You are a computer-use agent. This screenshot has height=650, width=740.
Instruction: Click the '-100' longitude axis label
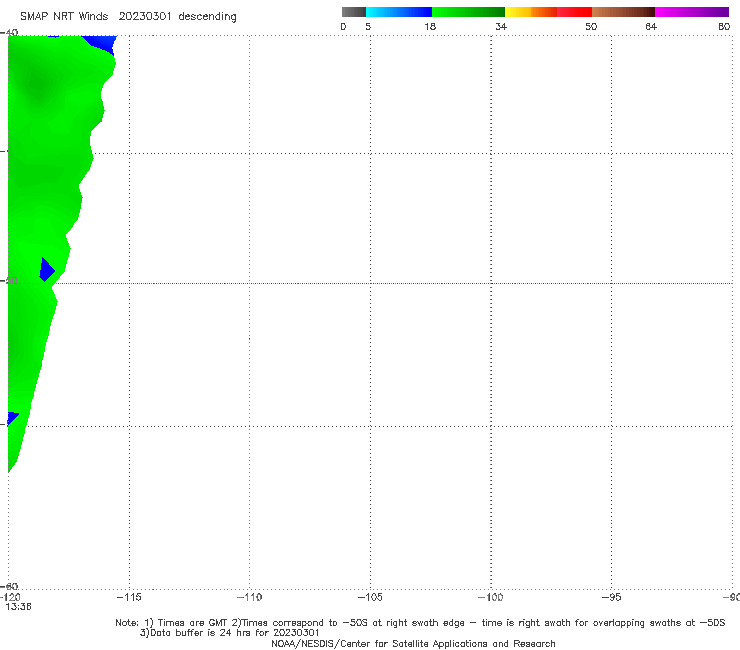tap(491, 598)
